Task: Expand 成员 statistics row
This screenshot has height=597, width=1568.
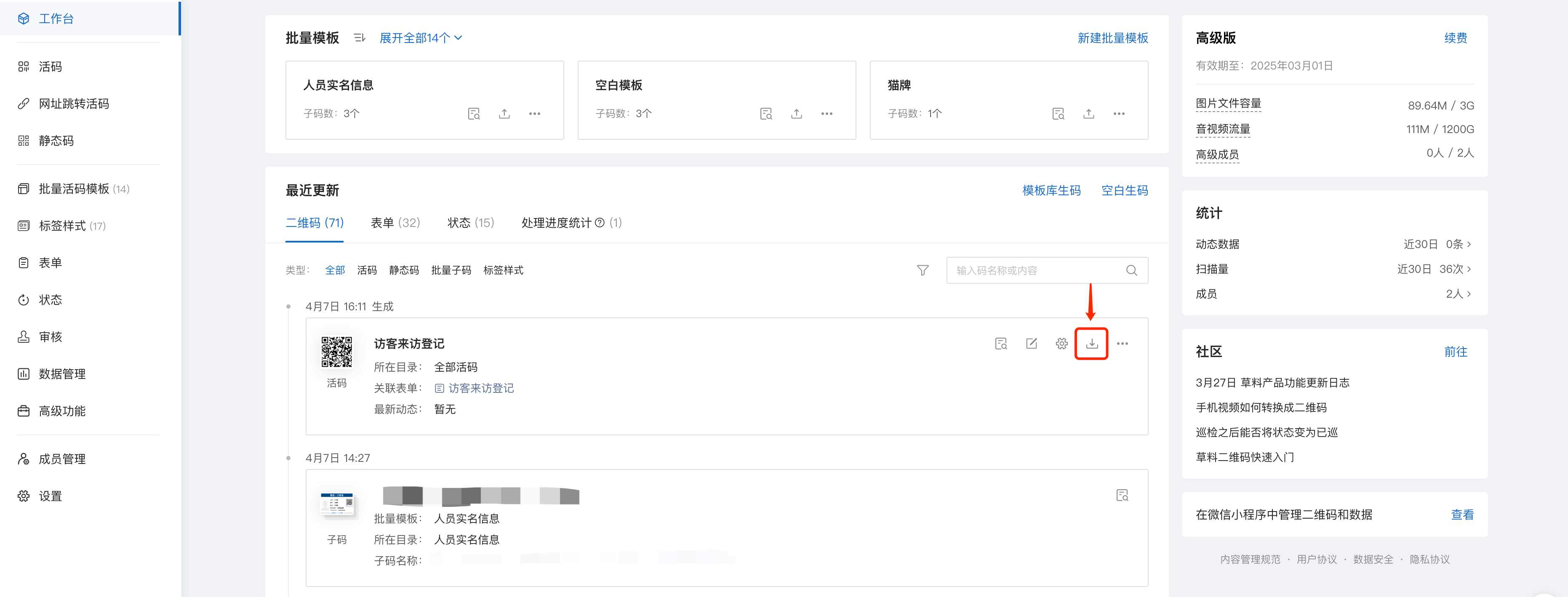Action: pos(1469,294)
